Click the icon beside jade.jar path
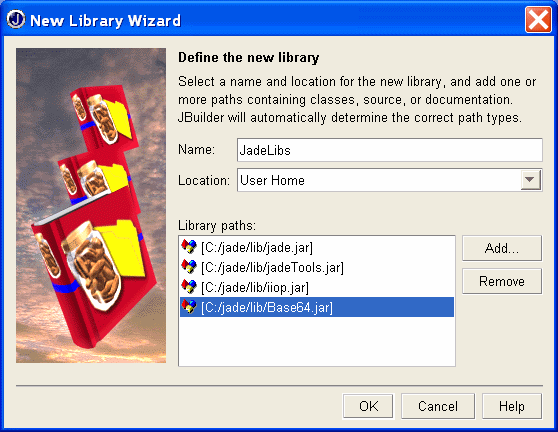 (189, 247)
